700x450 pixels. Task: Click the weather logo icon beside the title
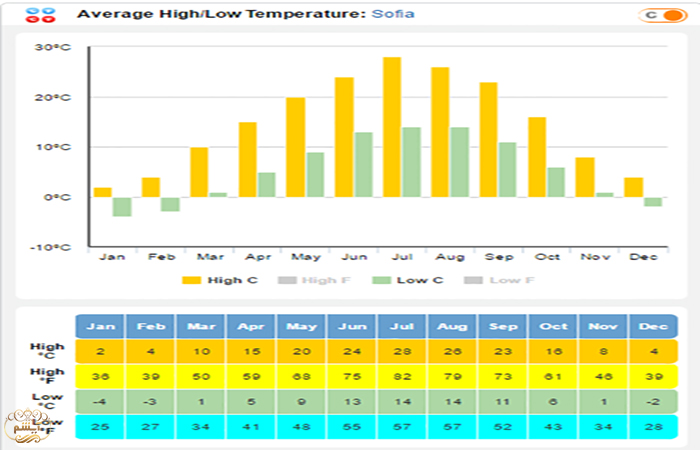[42, 15]
